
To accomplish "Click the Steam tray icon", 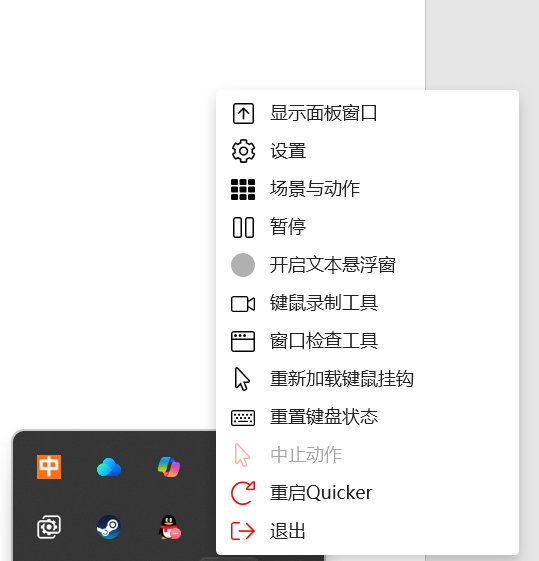I will [x=109, y=527].
